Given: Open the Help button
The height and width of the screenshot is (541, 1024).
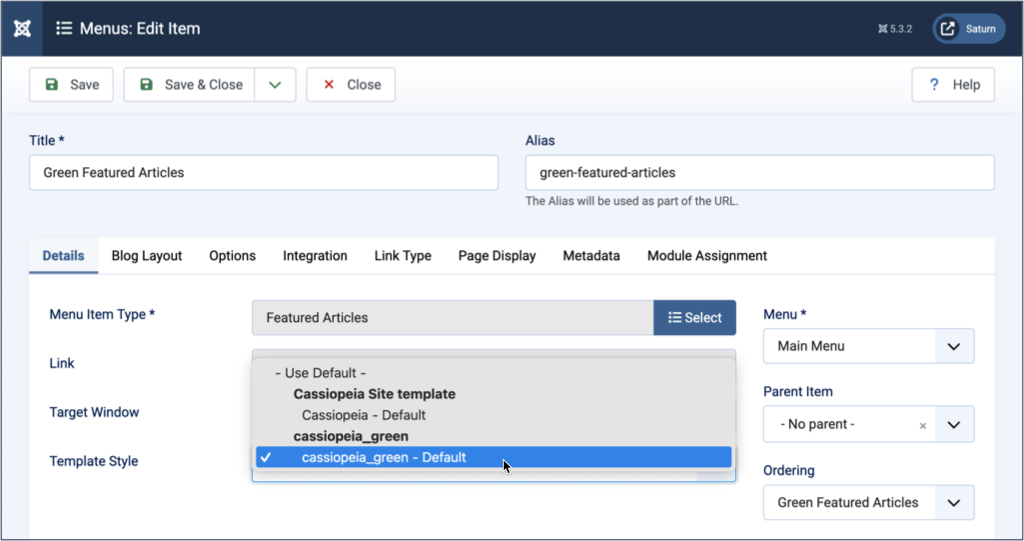Looking at the screenshot, I should [x=953, y=85].
